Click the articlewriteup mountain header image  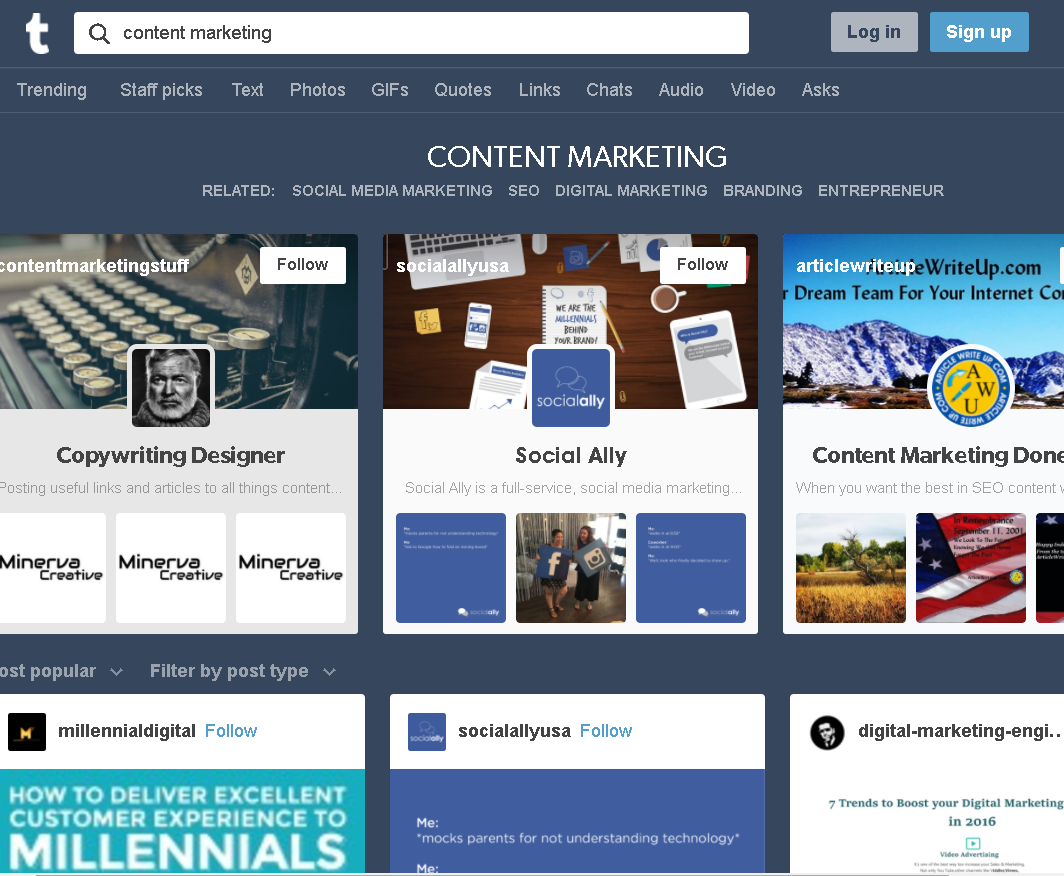pyautogui.click(x=924, y=322)
